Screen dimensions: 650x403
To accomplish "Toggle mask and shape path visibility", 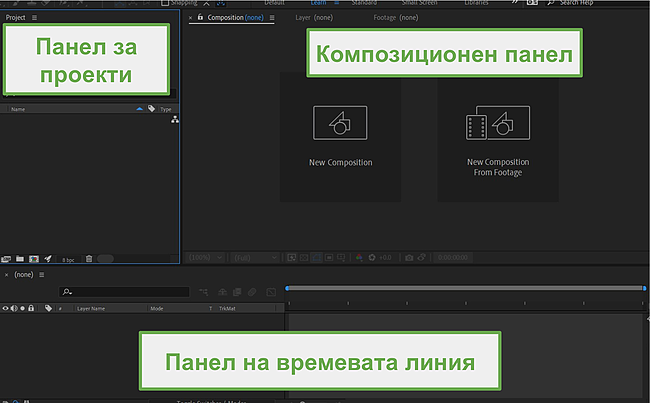I will click(316, 257).
